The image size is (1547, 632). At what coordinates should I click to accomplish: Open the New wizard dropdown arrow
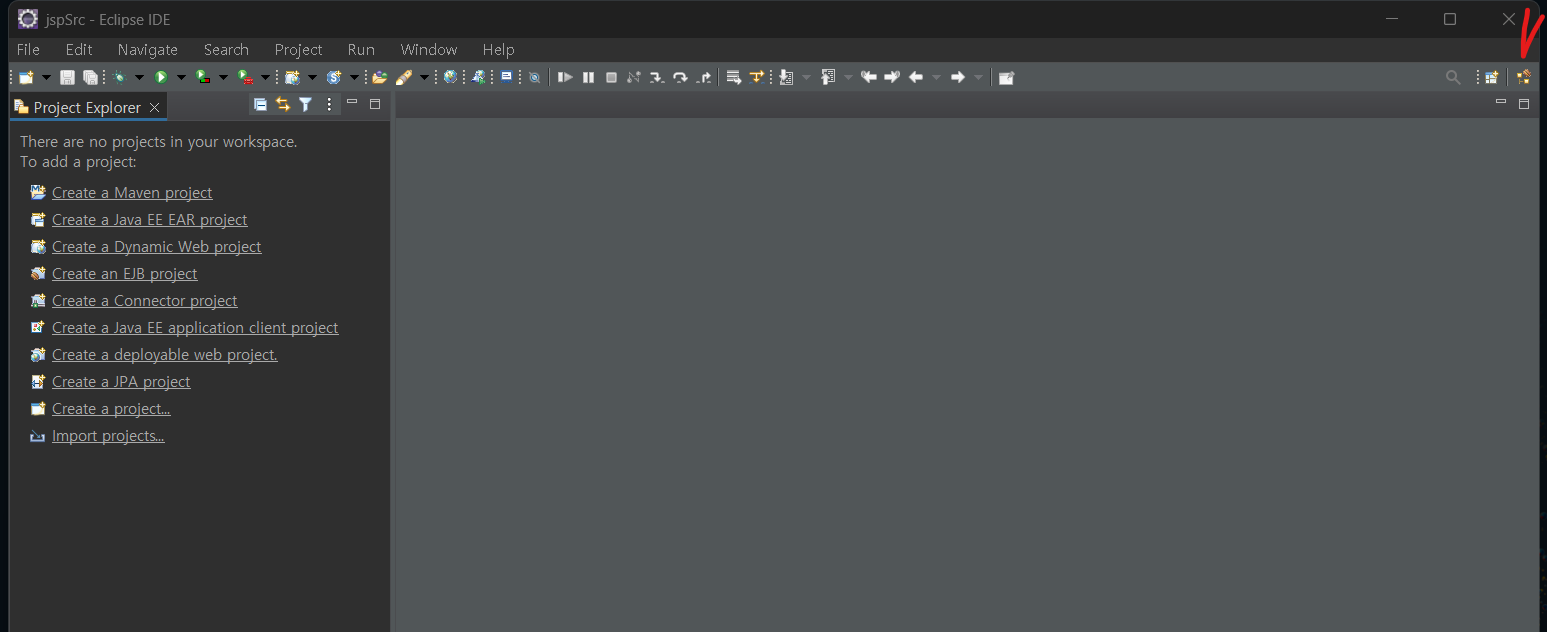coord(46,77)
